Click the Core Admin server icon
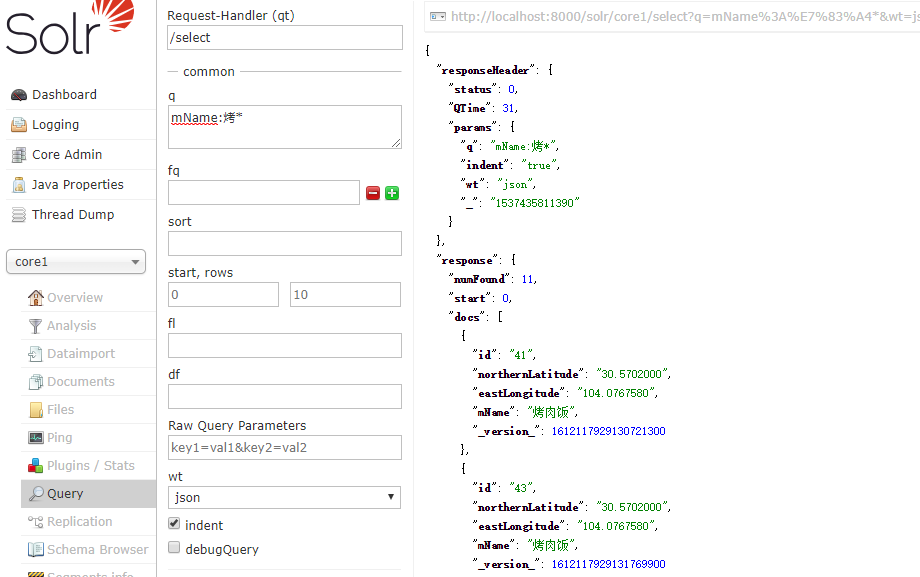Viewport: 920px width, 577px height. point(19,155)
